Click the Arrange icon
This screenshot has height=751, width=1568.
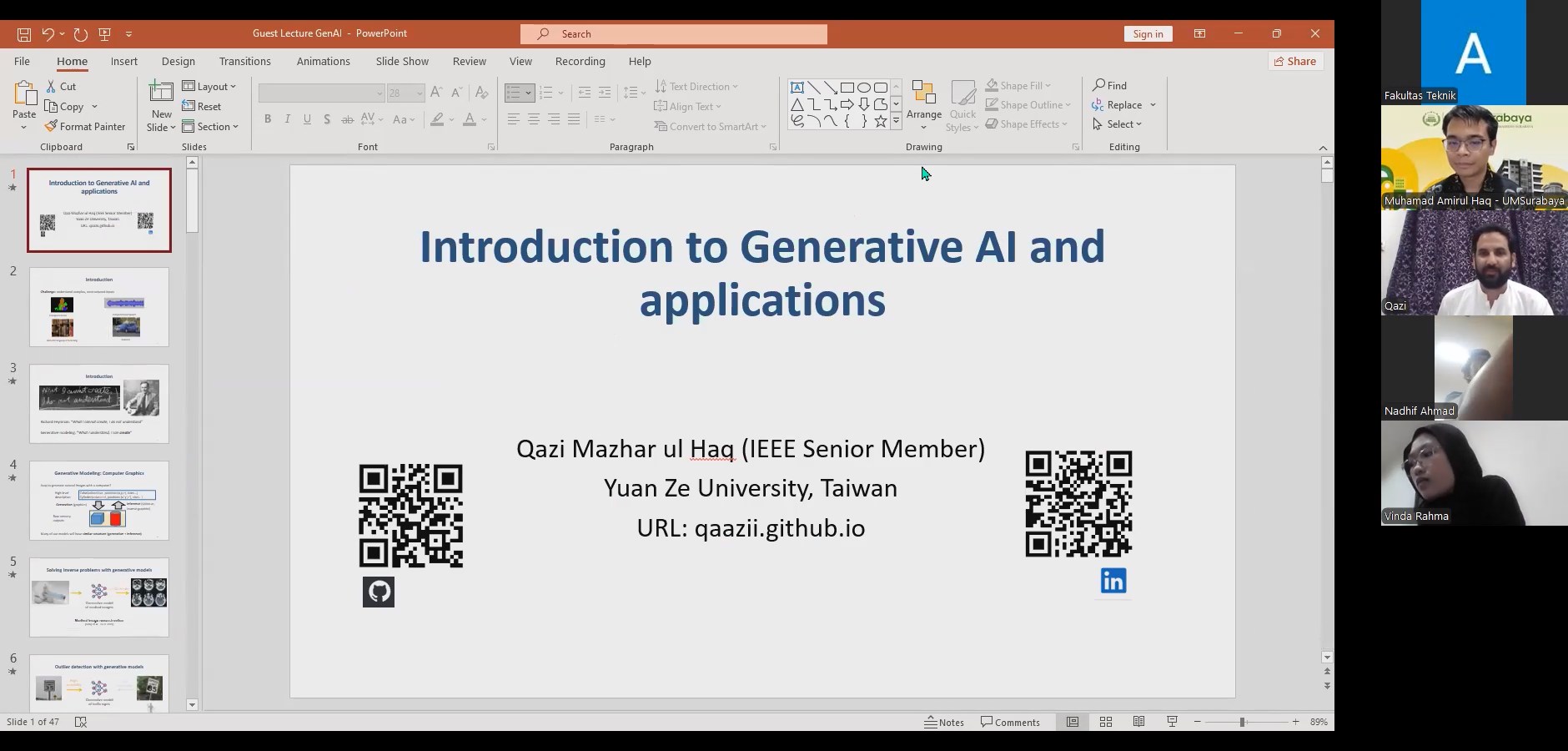[x=923, y=93]
